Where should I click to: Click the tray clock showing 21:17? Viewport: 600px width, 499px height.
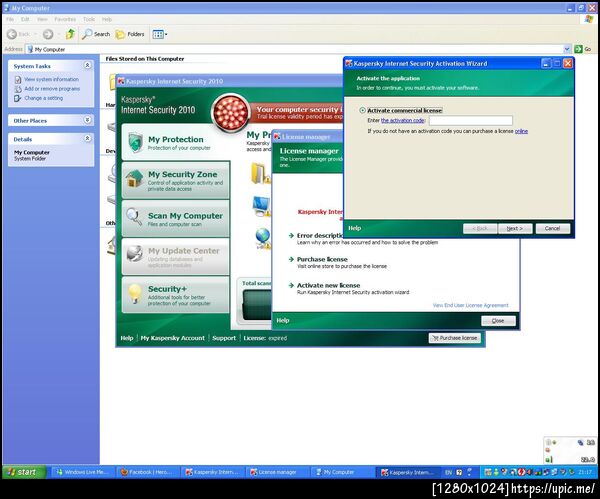pos(585,472)
